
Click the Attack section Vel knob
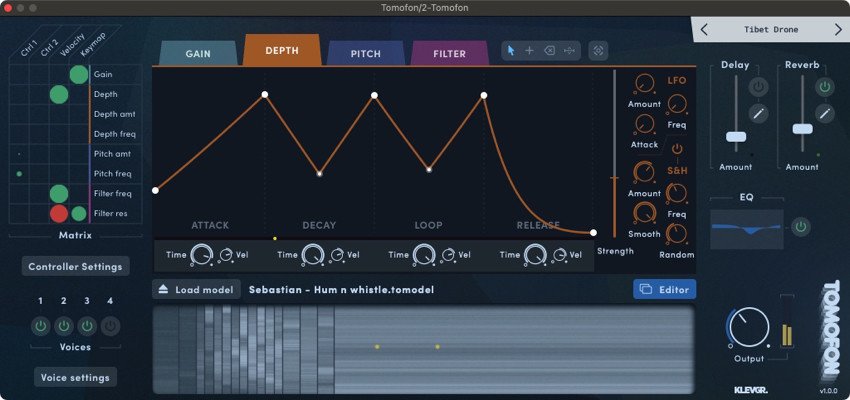pyautogui.click(x=226, y=255)
